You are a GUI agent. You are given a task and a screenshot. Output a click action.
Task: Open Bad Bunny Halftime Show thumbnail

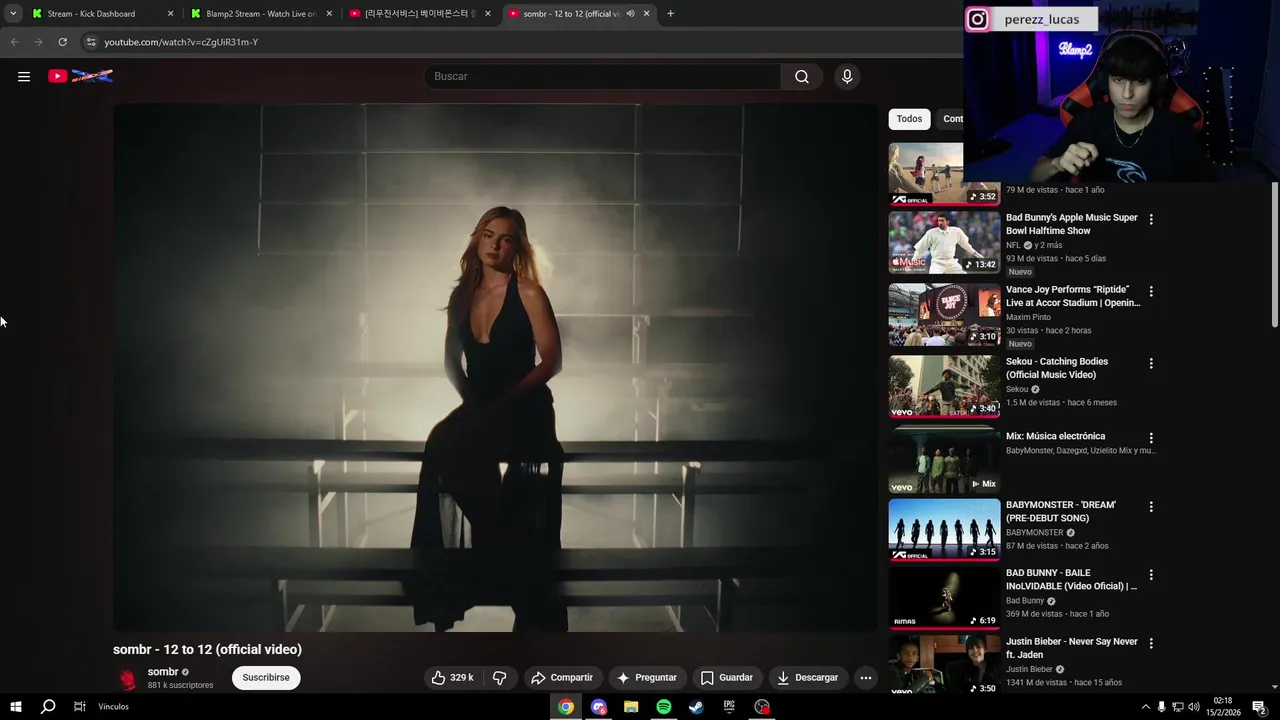[x=944, y=242]
